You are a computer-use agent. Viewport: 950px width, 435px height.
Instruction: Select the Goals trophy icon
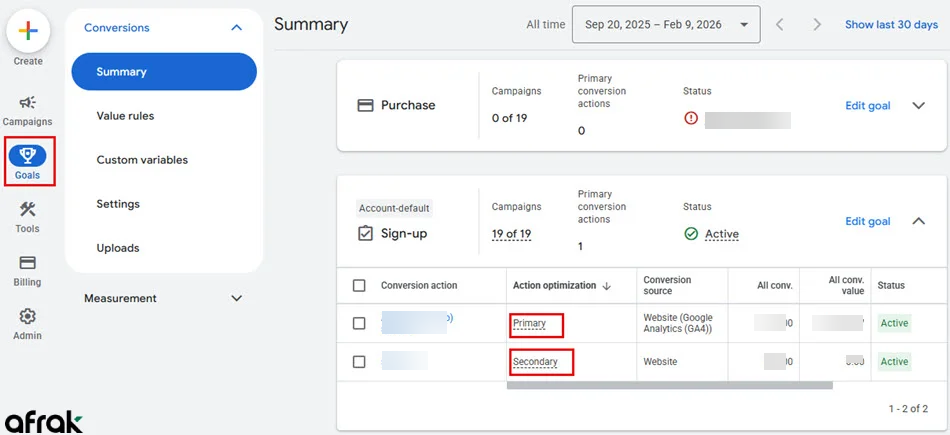click(28, 156)
